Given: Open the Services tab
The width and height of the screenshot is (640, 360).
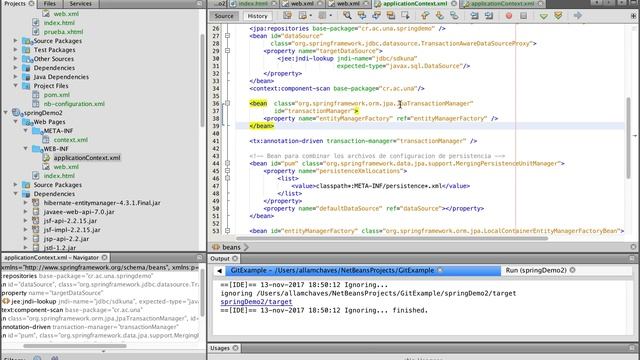Looking at the screenshot, I should 80,4.
